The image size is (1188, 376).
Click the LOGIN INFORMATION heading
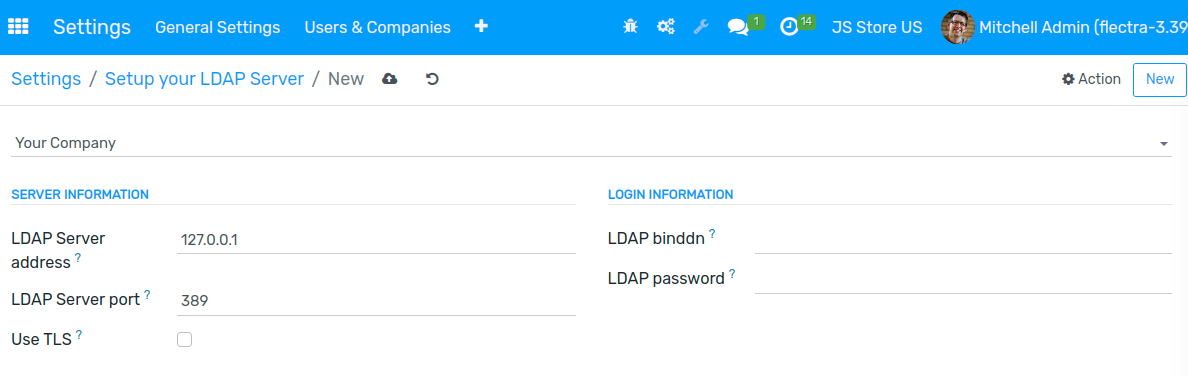[x=671, y=195]
